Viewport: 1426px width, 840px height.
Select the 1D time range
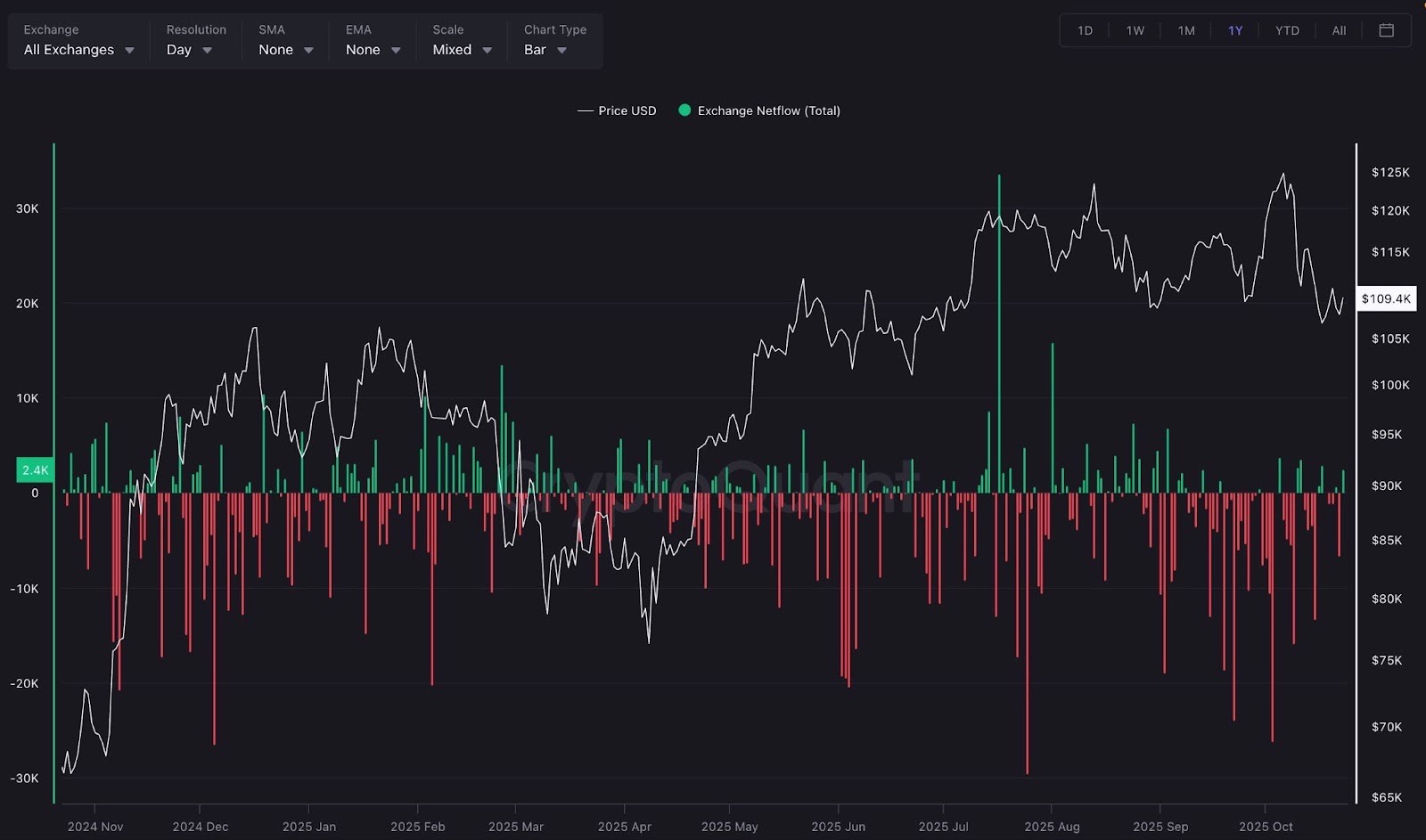tap(1085, 30)
